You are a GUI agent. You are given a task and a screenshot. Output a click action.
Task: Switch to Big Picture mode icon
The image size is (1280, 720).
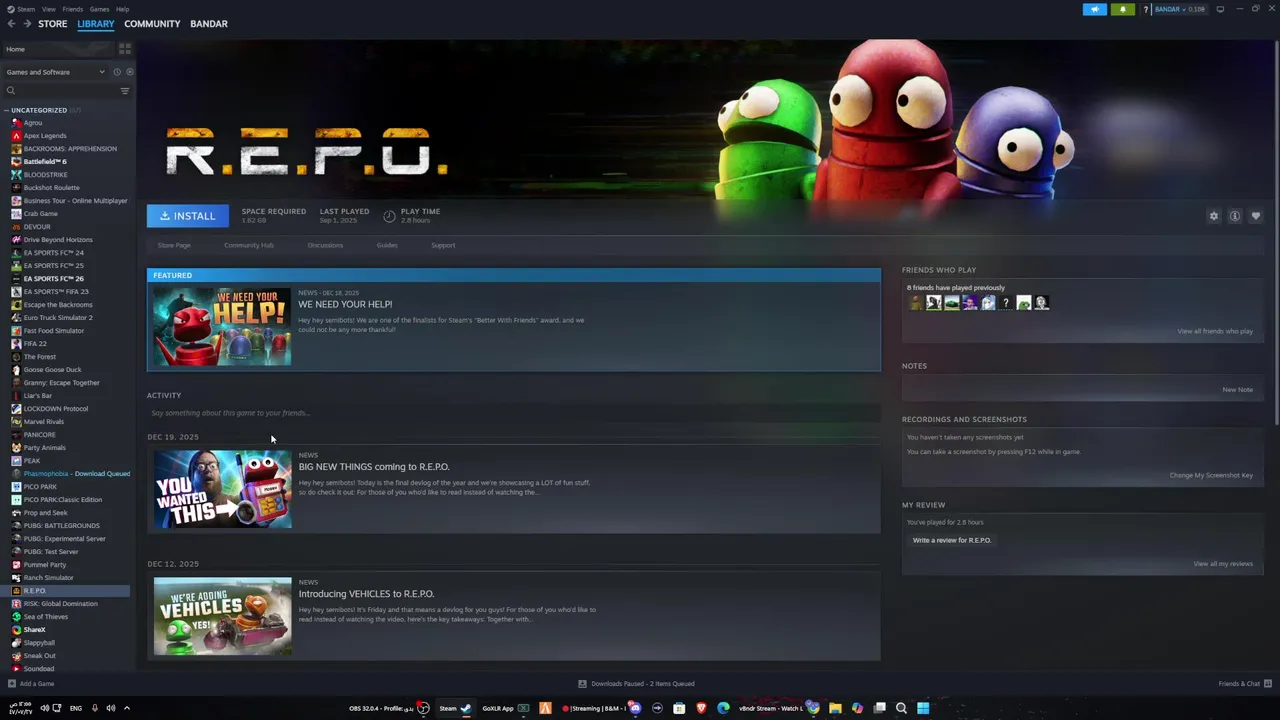(x=1220, y=9)
